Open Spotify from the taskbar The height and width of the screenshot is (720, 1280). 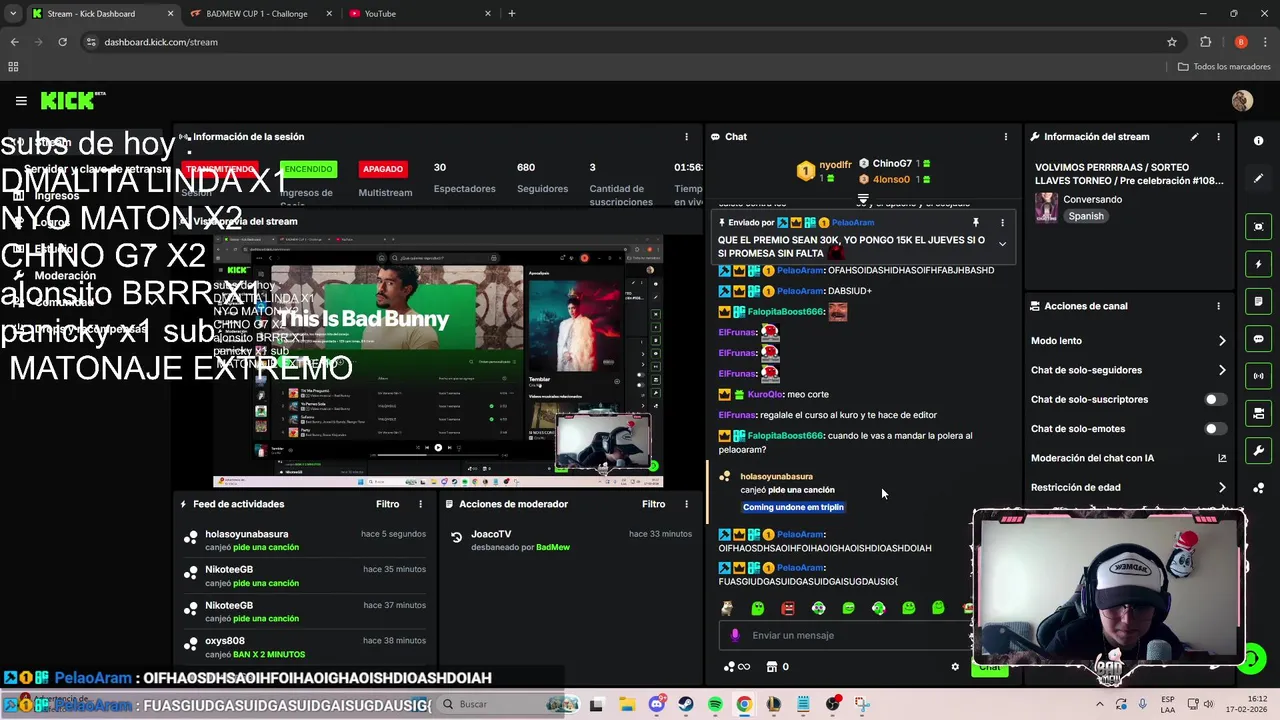click(x=715, y=705)
